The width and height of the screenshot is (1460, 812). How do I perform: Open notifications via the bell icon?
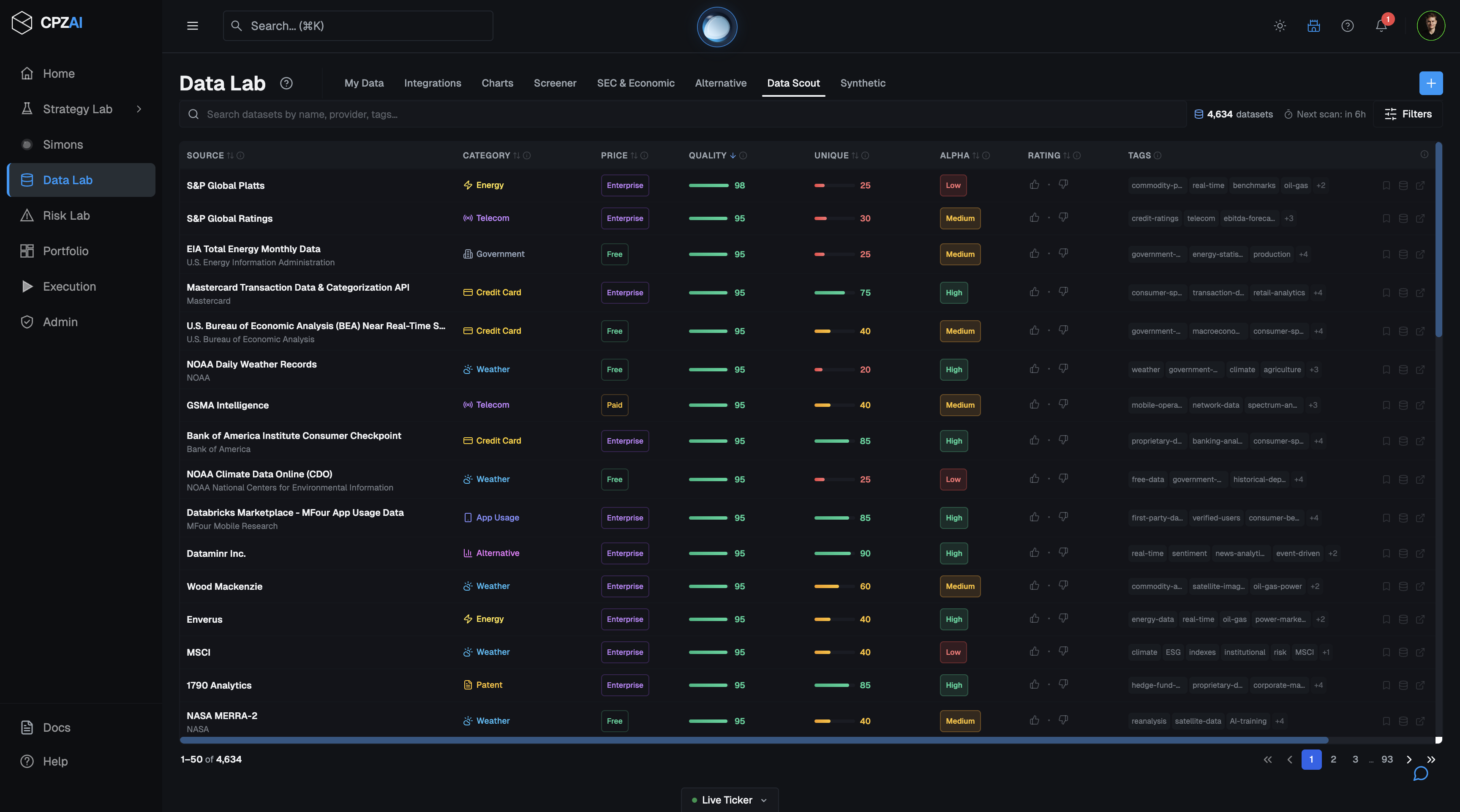click(1381, 25)
